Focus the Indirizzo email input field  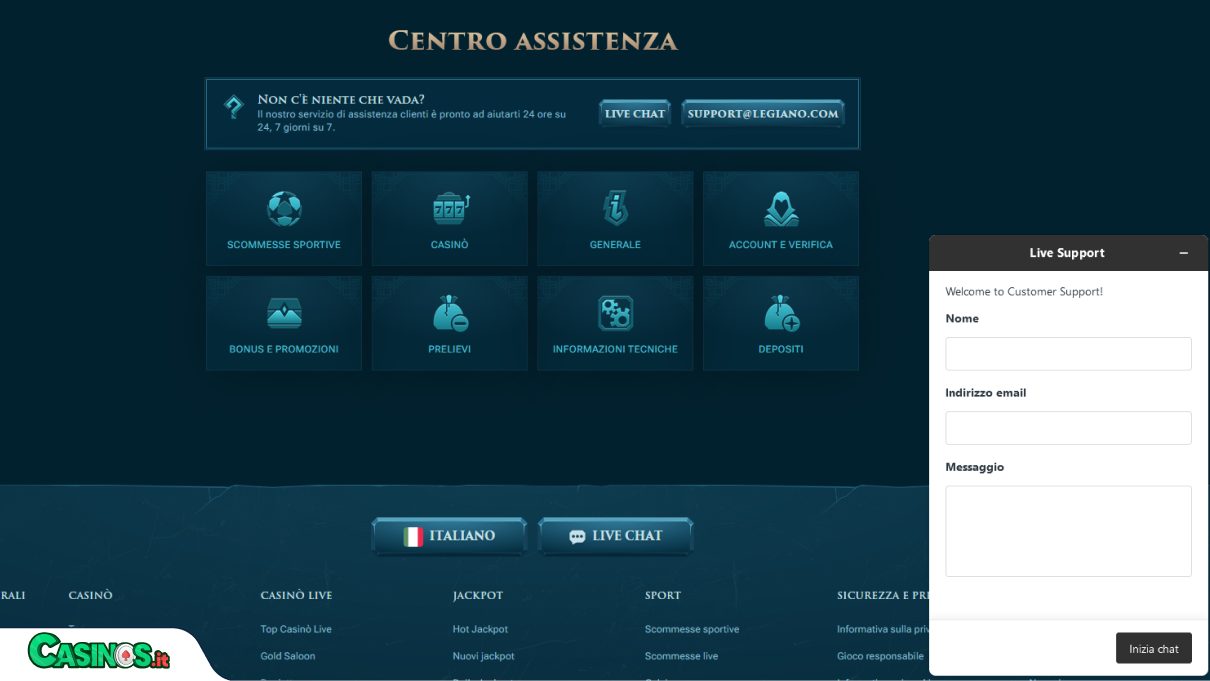point(1068,428)
